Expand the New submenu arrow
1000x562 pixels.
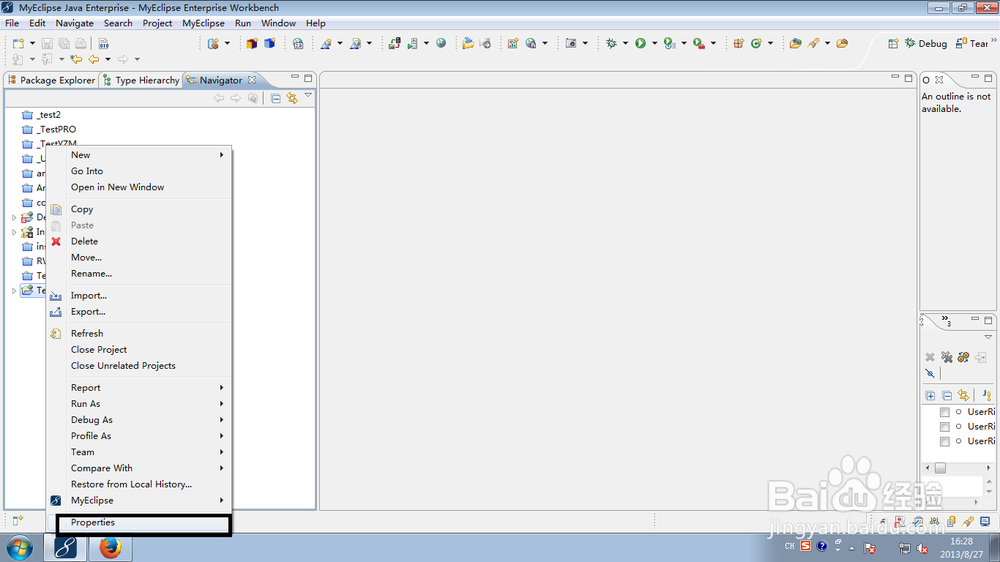point(221,155)
